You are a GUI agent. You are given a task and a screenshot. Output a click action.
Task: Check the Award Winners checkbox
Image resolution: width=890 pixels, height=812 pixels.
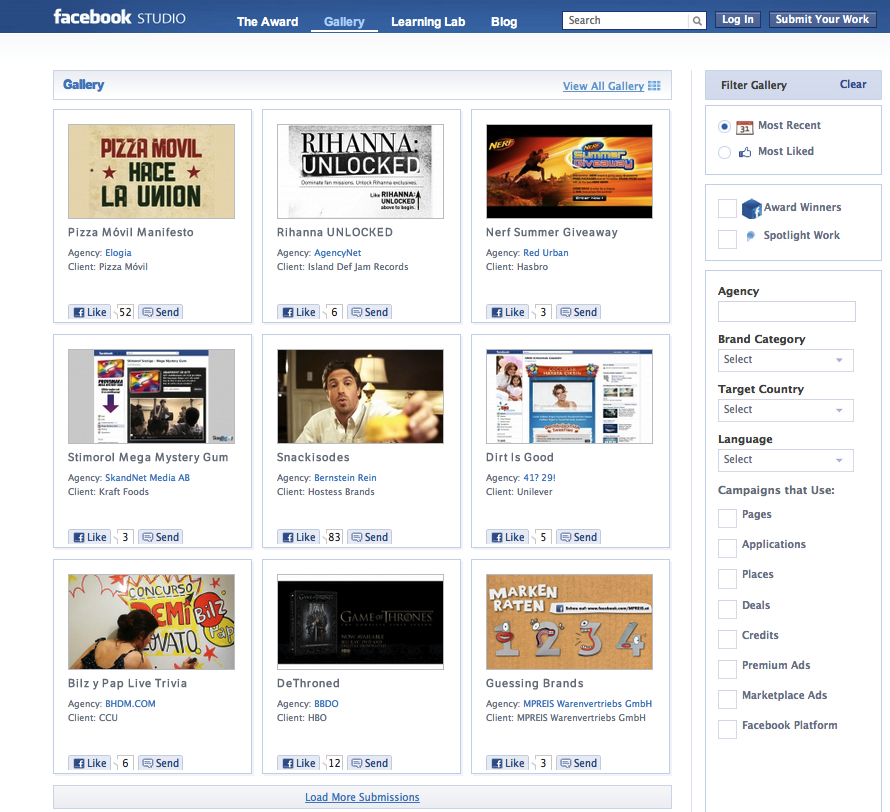[727, 208]
